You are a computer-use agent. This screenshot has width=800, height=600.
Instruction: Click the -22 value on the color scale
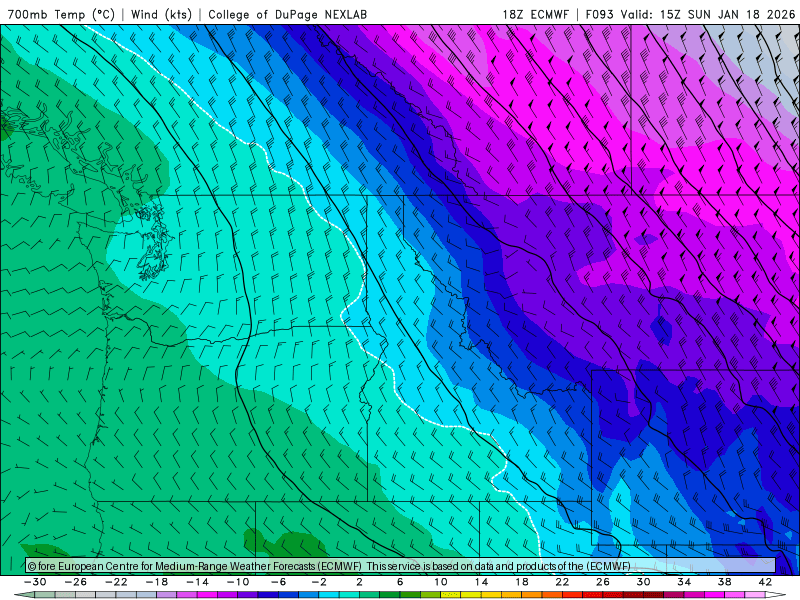116,582
